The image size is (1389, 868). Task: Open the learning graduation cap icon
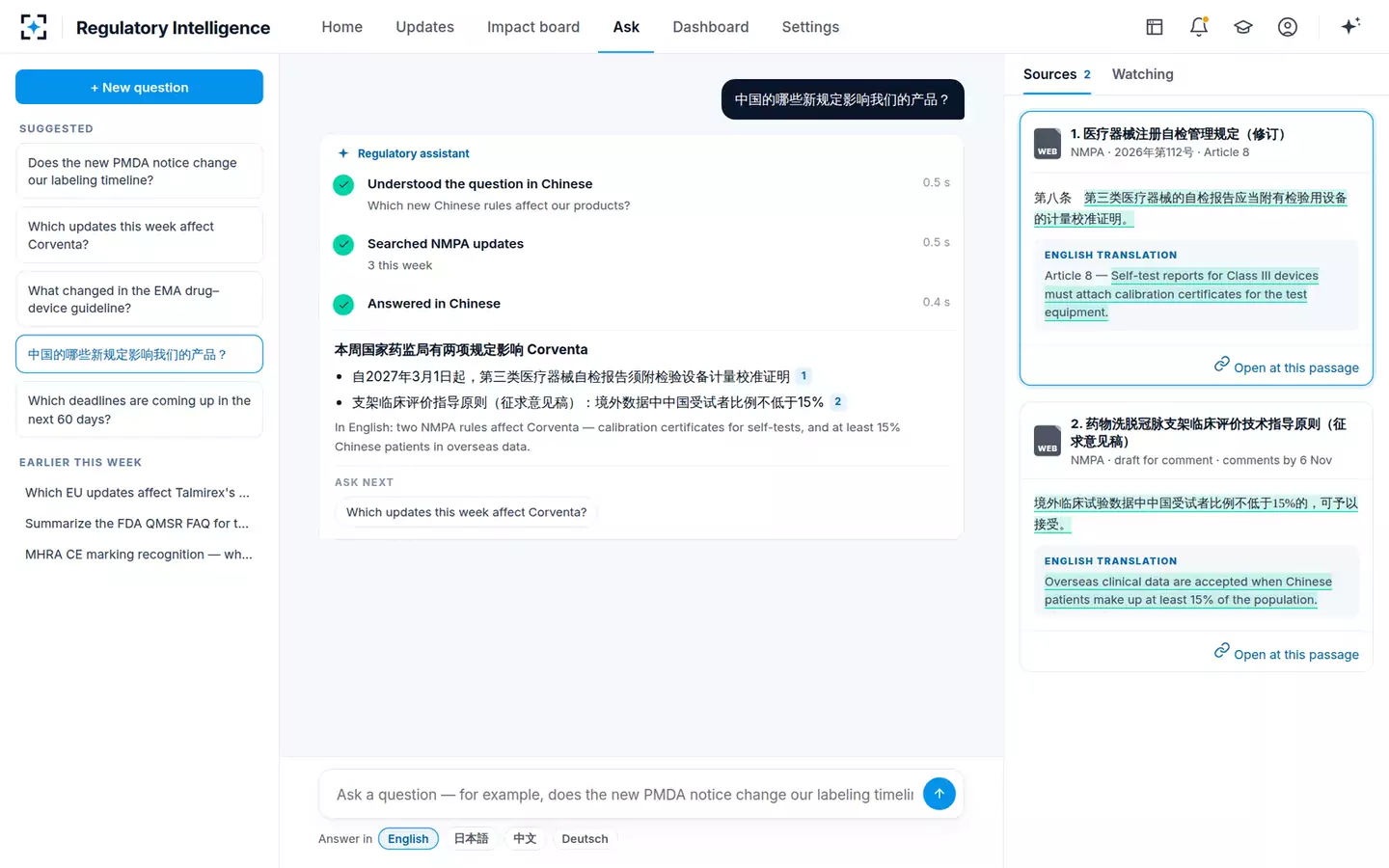(1243, 27)
